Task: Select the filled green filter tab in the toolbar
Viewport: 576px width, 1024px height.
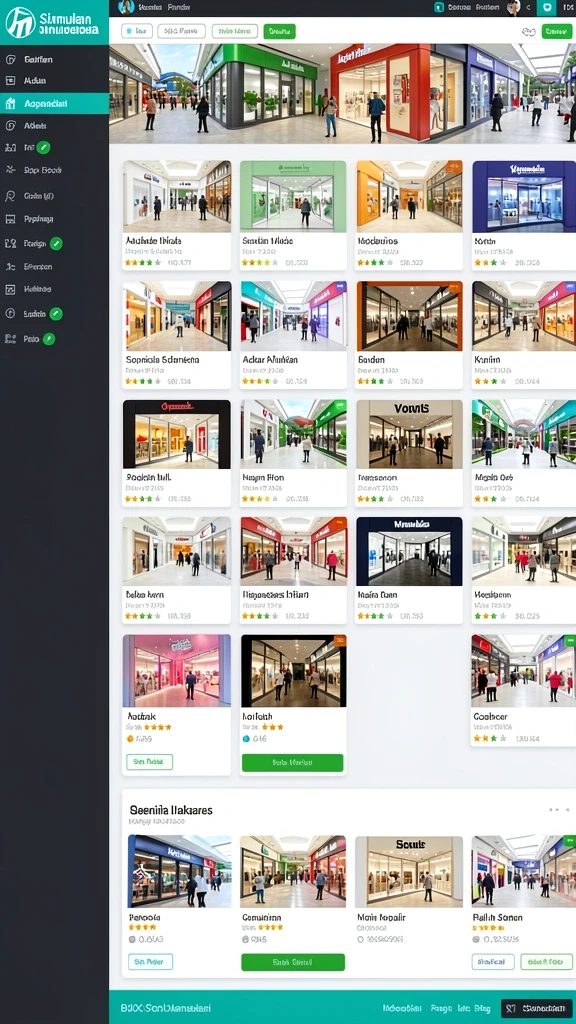Action: [280, 31]
